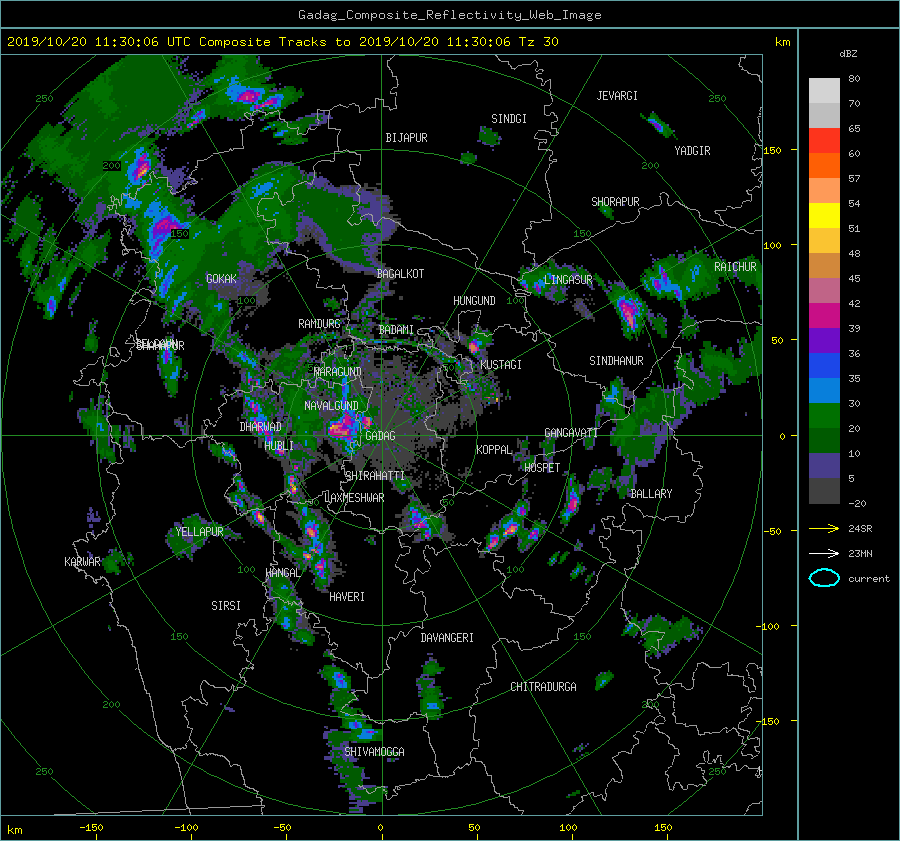Select the red 60 dBZ color swatch
The width and height of the screenshot is (900, 841).
(x=824, y=141)
